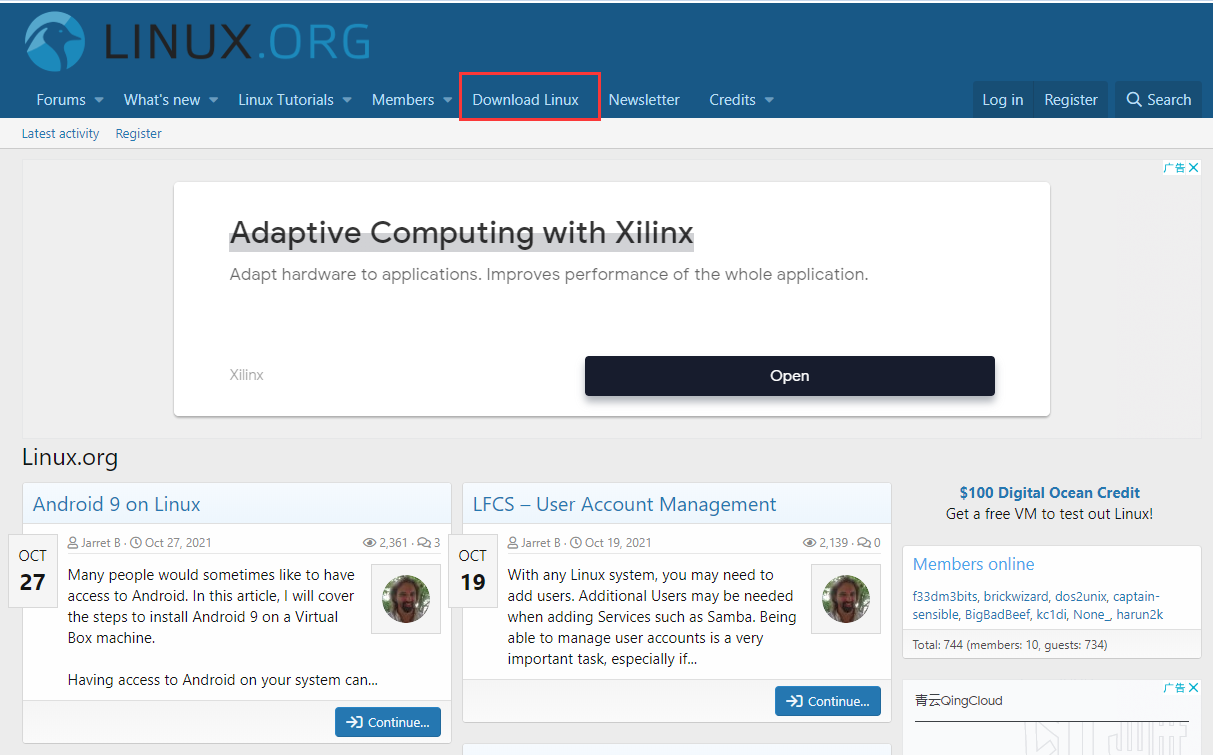Click Register in the sub-navigation row
Image resolution: width=1213 pixels, height=755 pixels.
[x=138, y=133]
